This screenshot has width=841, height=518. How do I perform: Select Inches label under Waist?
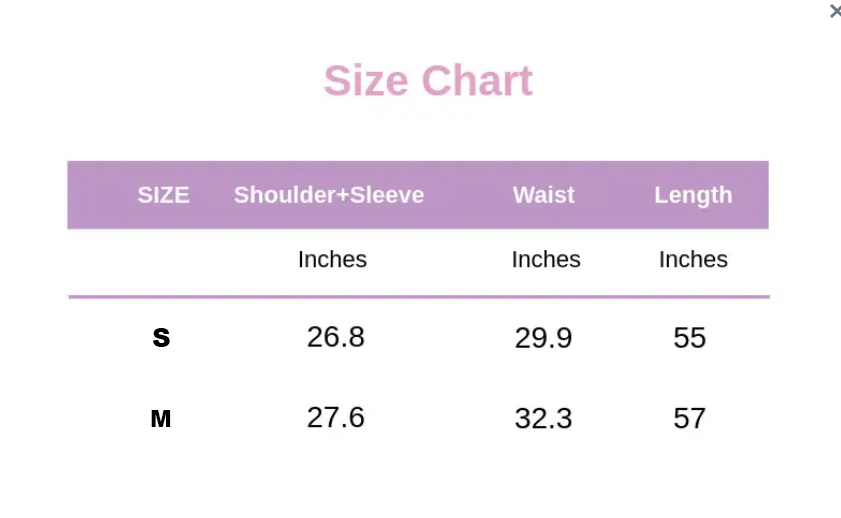click(546, 260)
